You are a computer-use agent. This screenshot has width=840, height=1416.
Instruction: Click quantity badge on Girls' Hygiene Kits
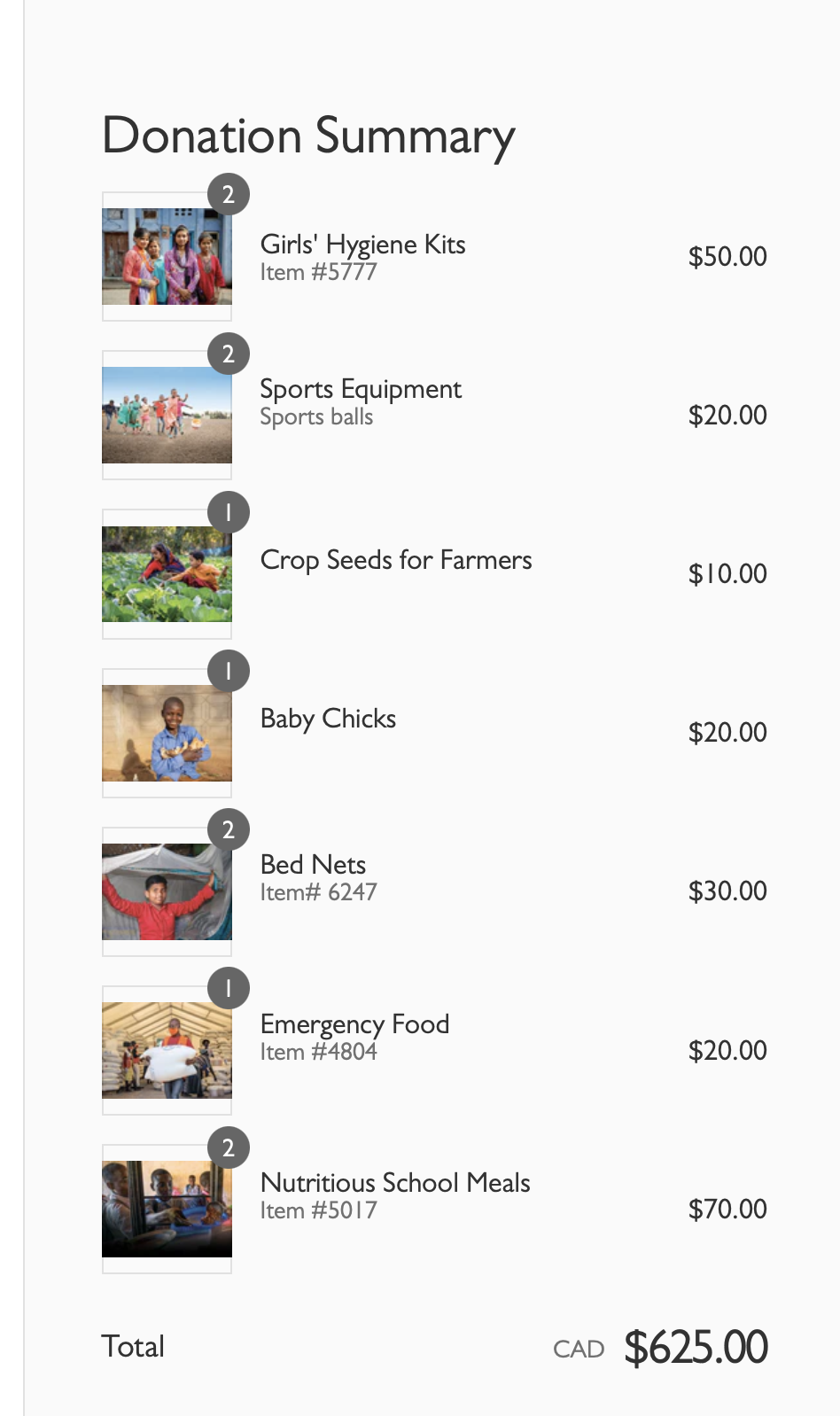(229, 195)
